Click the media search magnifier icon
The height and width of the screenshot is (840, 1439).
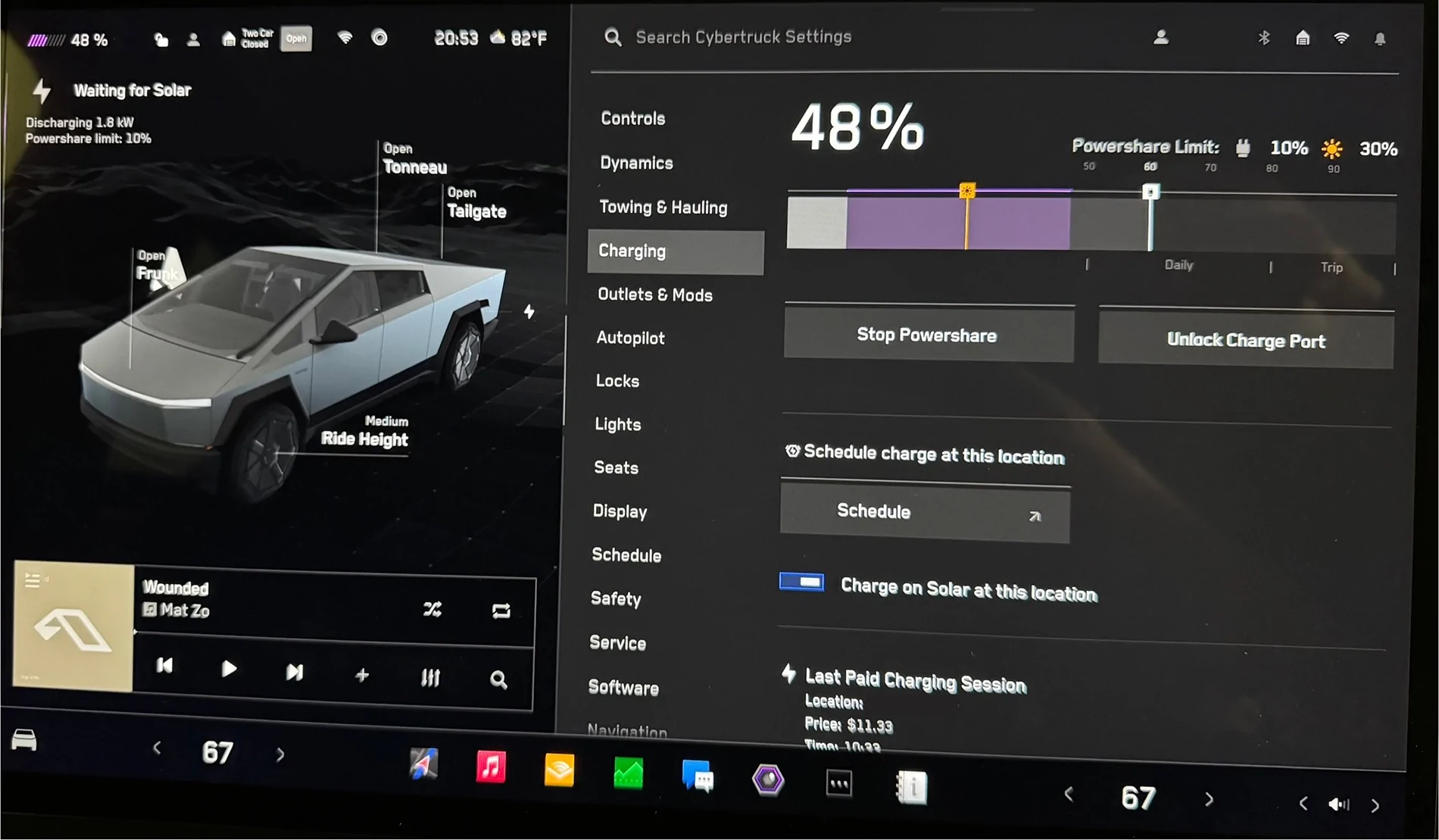click(498, 680)
